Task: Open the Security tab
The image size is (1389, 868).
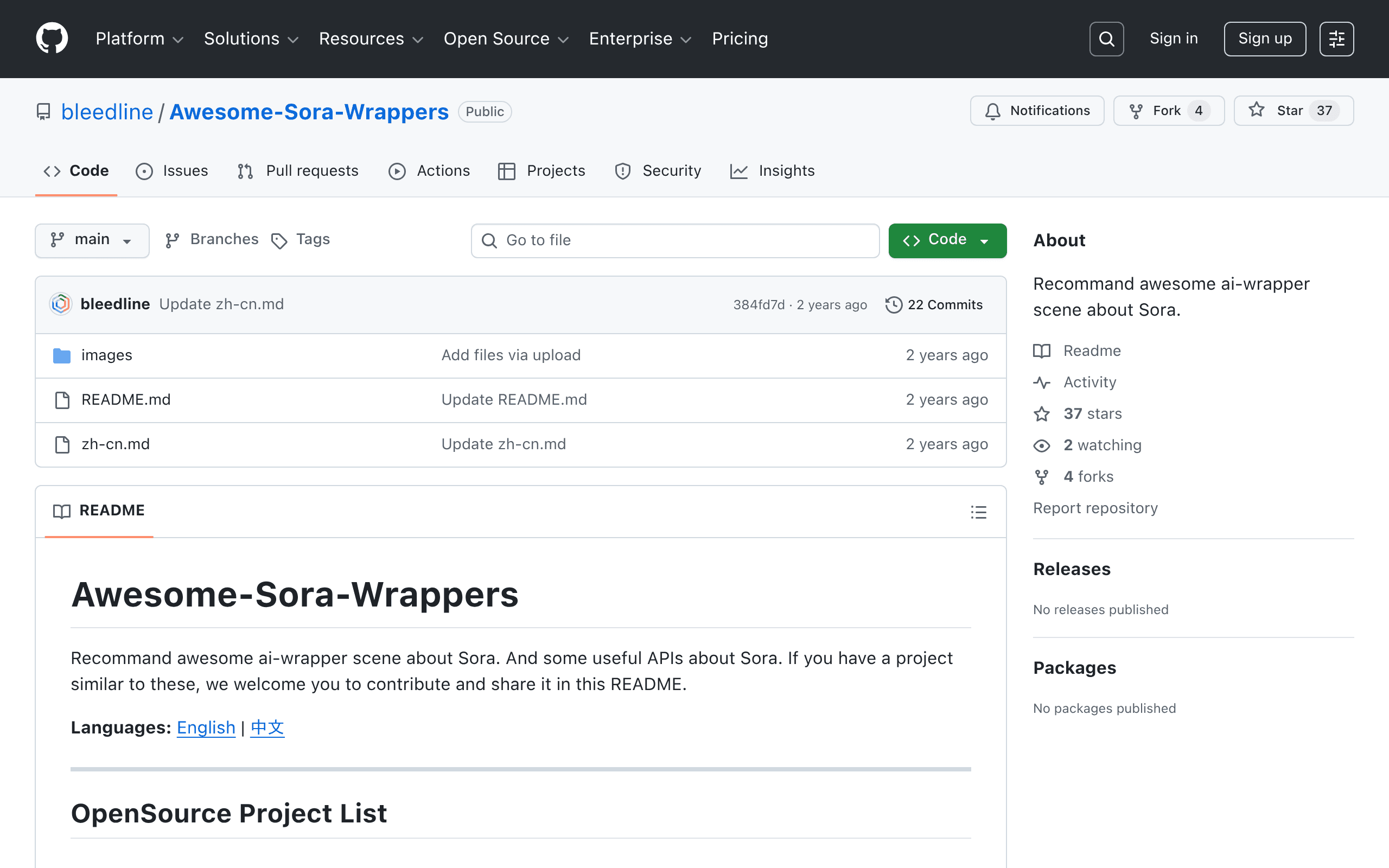Action: [x=658, y=171]
